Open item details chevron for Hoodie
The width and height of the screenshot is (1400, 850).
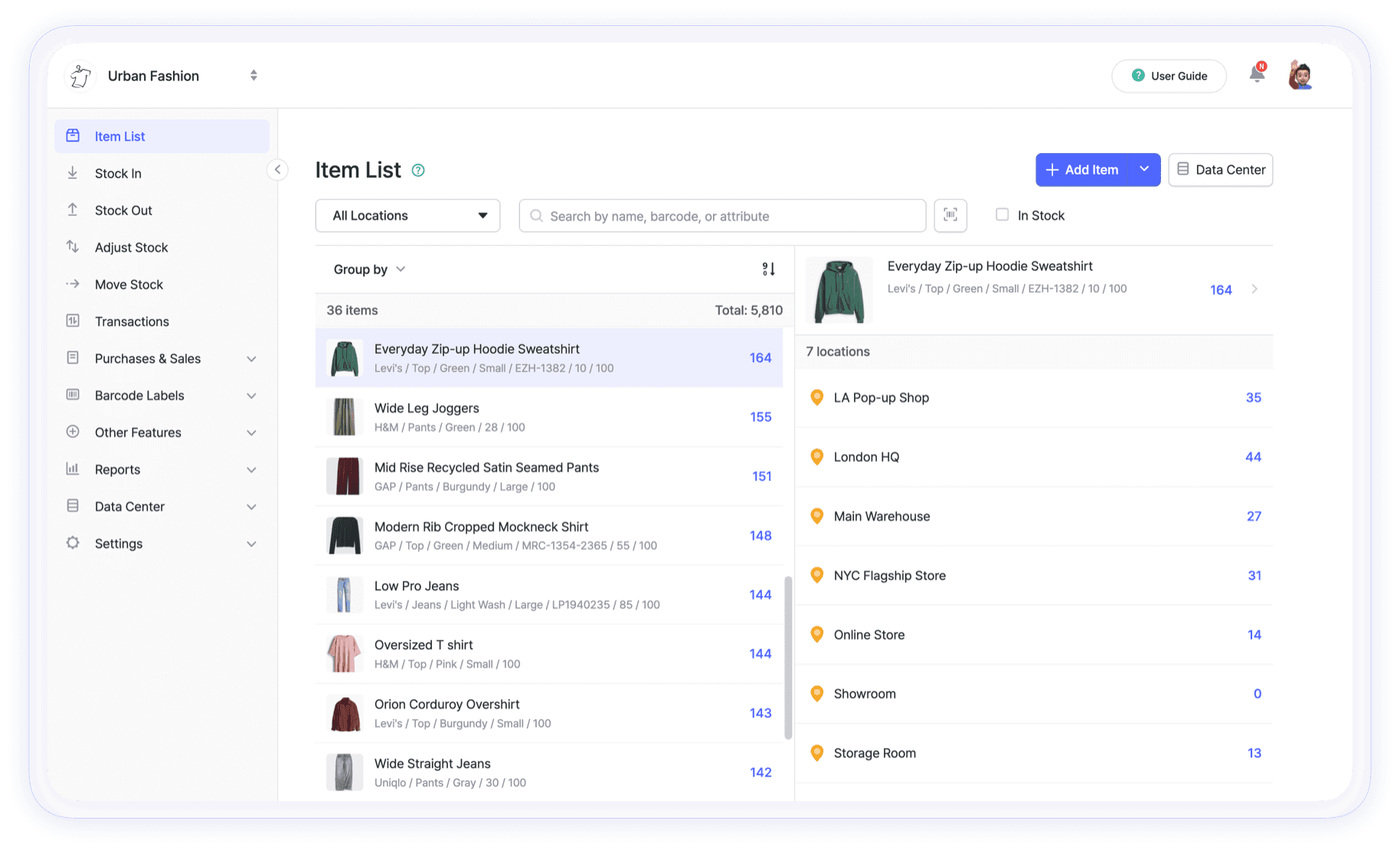(x=1254, y=289)
